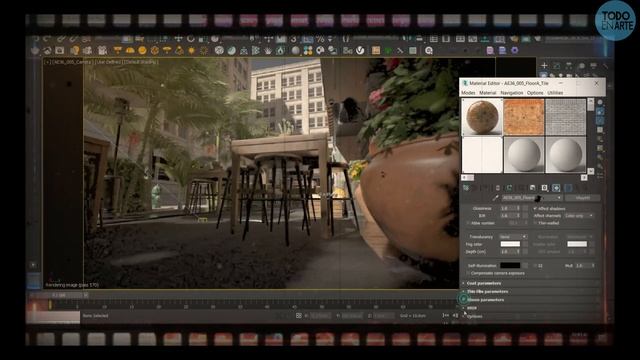Click the Fog color swatch

pos(510,244)
